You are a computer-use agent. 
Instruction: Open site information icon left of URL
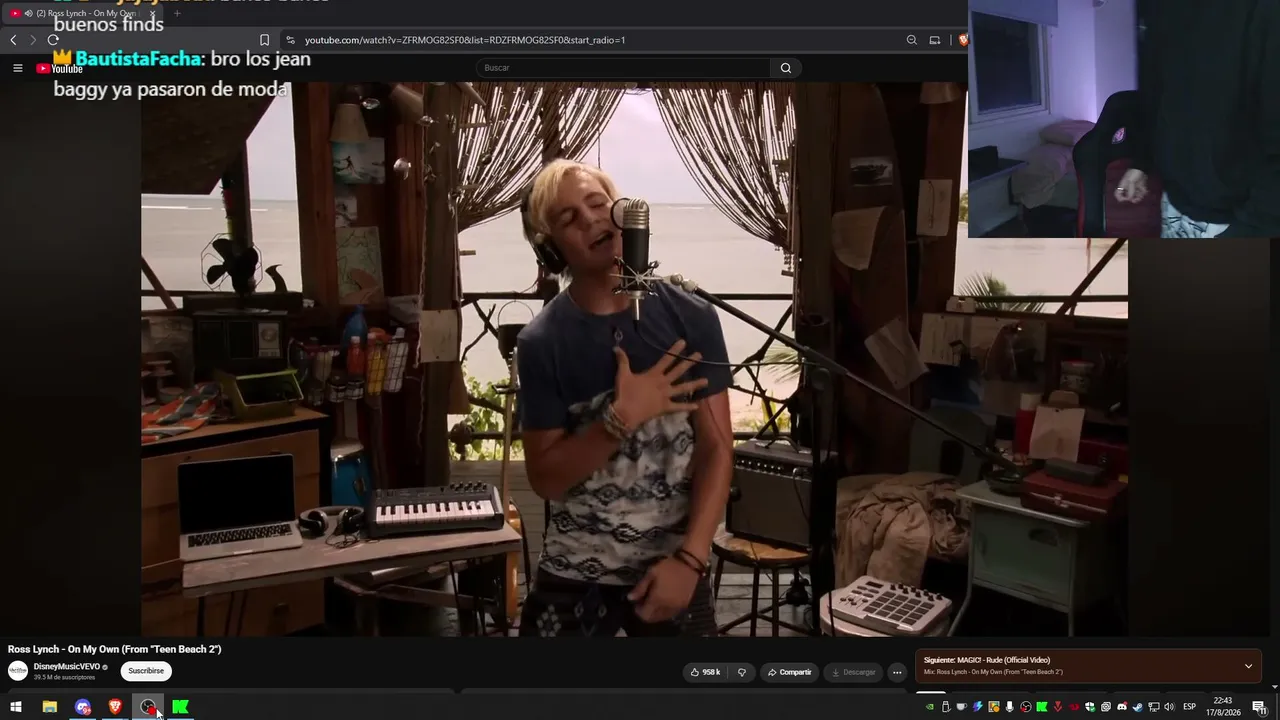(290, 40)
